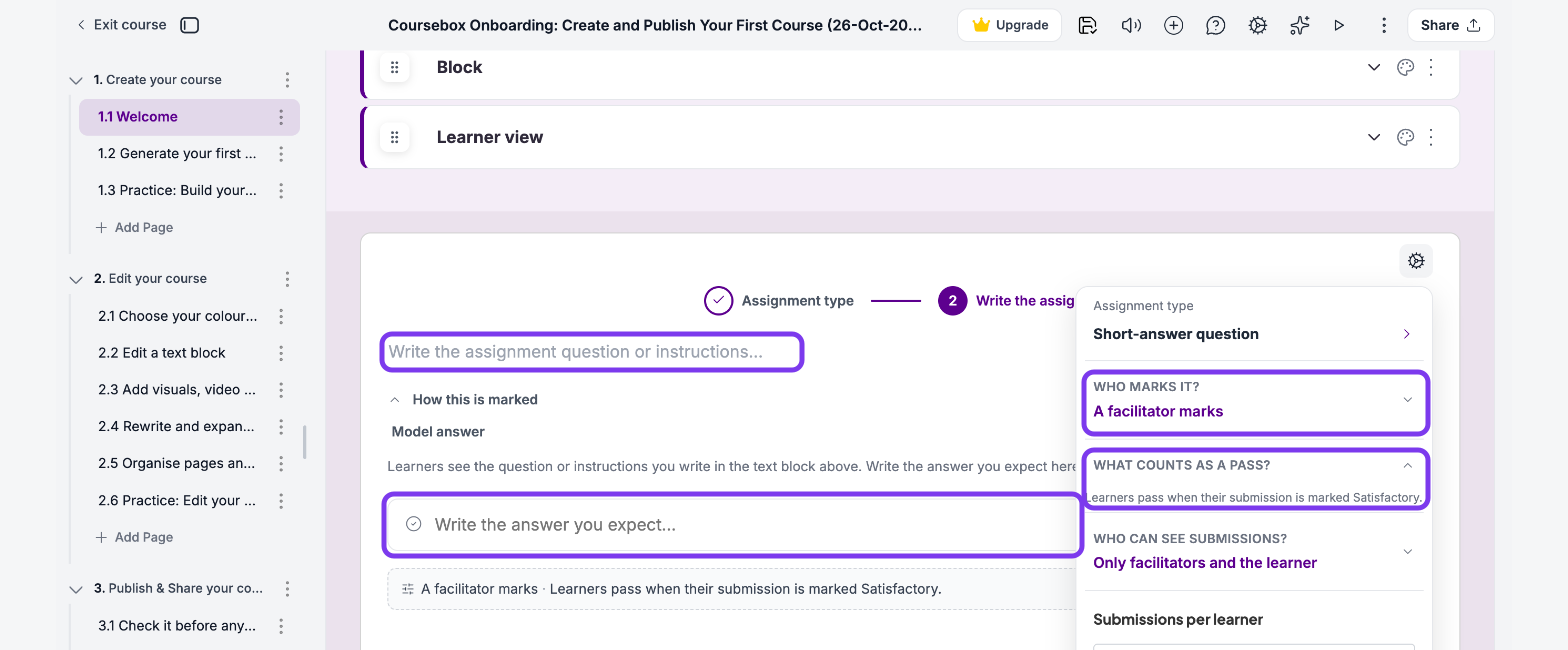Open the help question bubble icon

[x=1216, y=25]
